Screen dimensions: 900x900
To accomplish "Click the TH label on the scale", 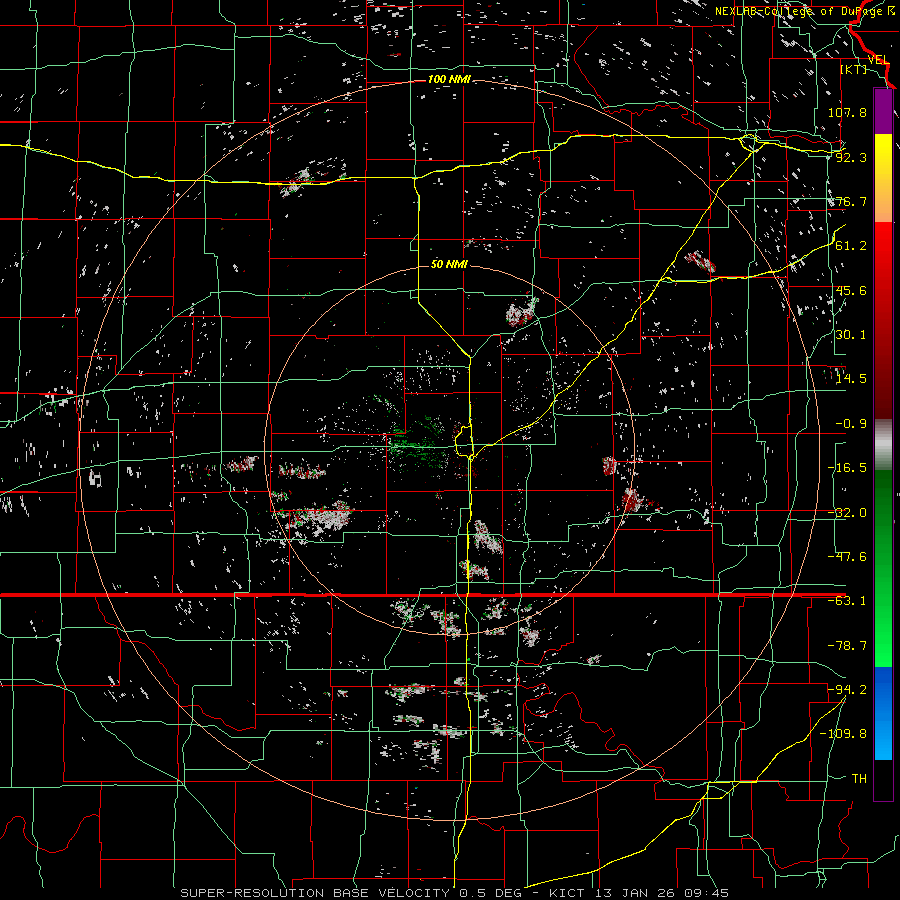I will 859,779.
